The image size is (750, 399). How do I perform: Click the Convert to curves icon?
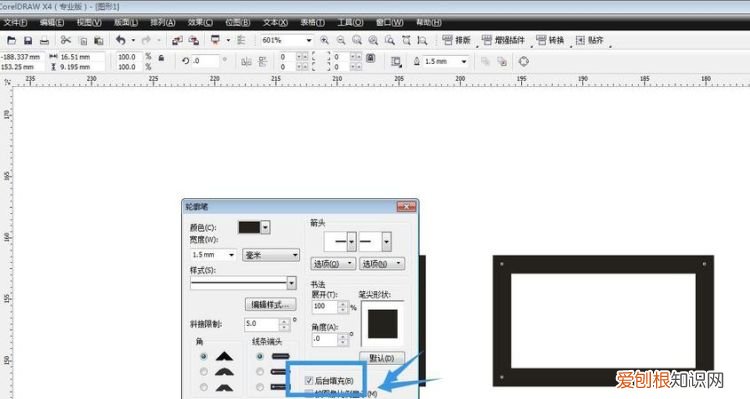pyautogui.click(x=523, y=61)
